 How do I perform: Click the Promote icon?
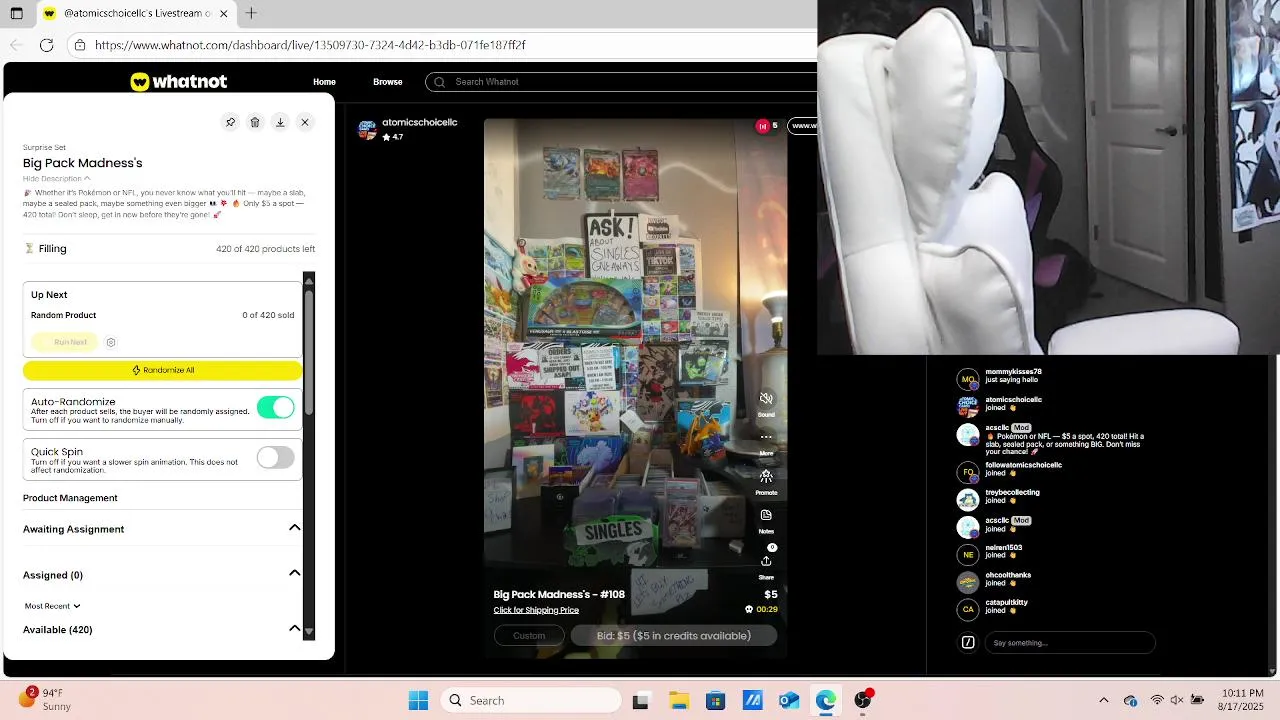tap(766, 476)
